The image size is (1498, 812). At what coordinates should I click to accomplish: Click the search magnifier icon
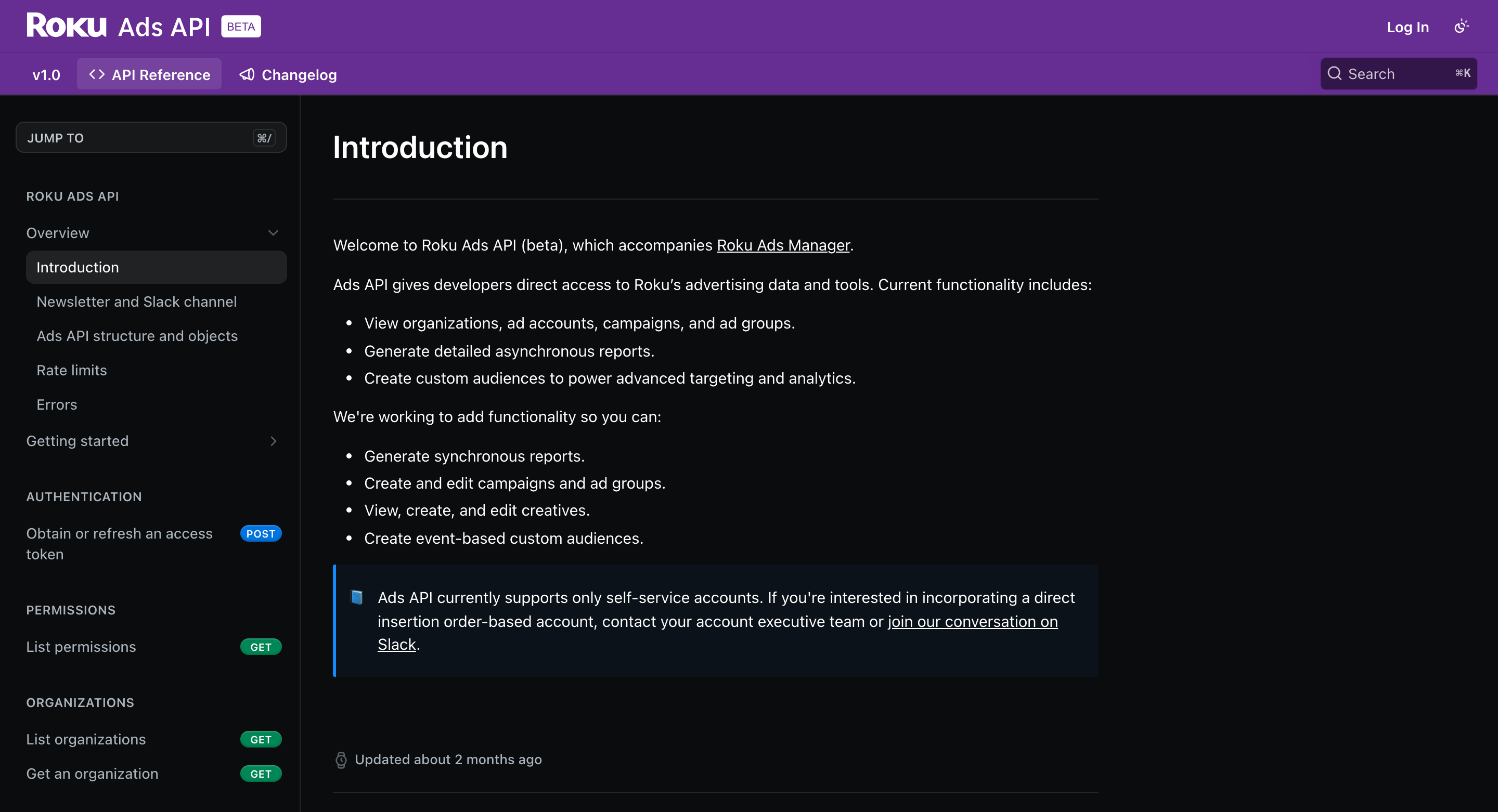click(1334, 74)
